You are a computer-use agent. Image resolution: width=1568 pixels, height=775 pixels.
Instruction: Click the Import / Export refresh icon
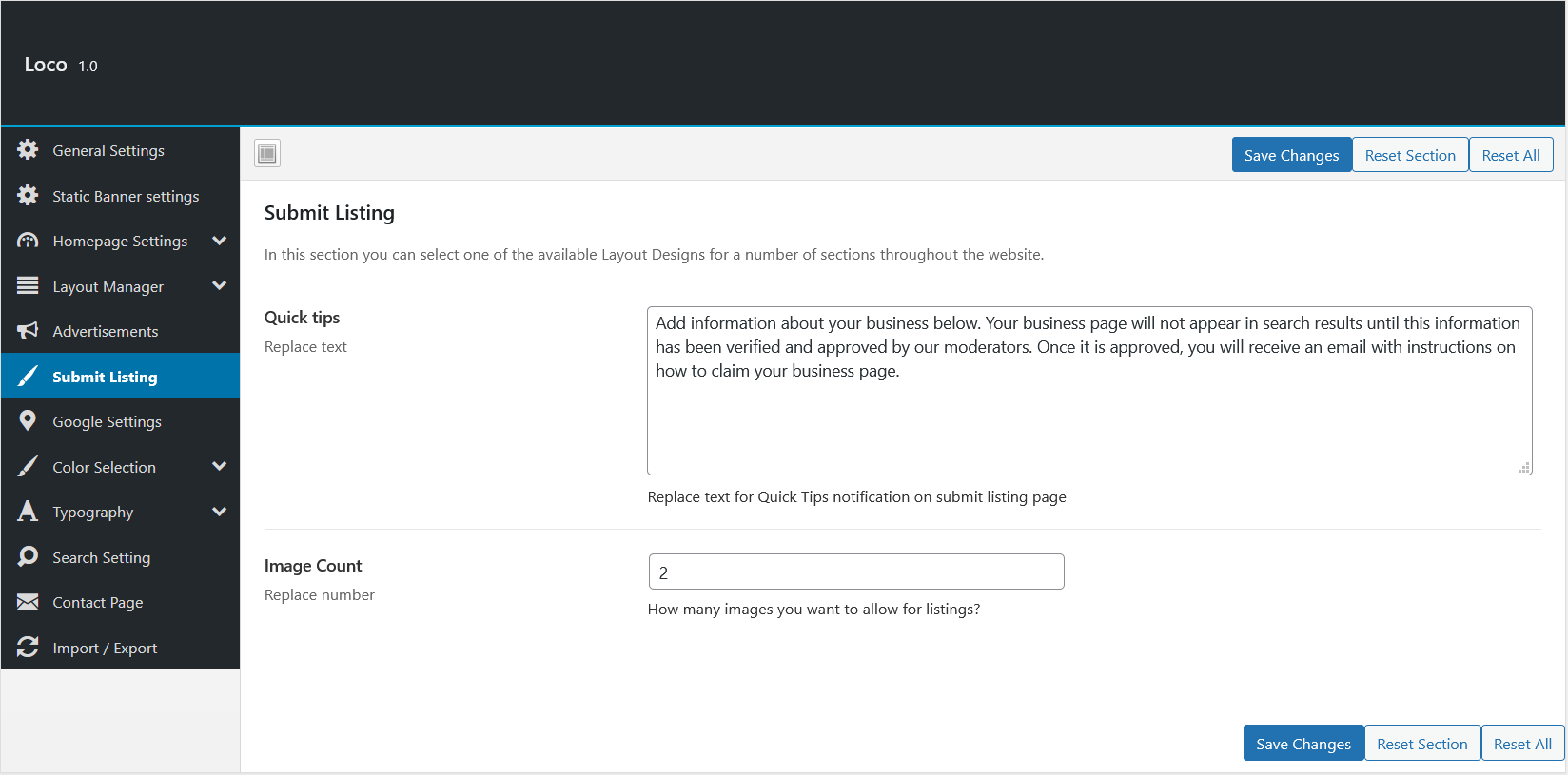(28, 648)
